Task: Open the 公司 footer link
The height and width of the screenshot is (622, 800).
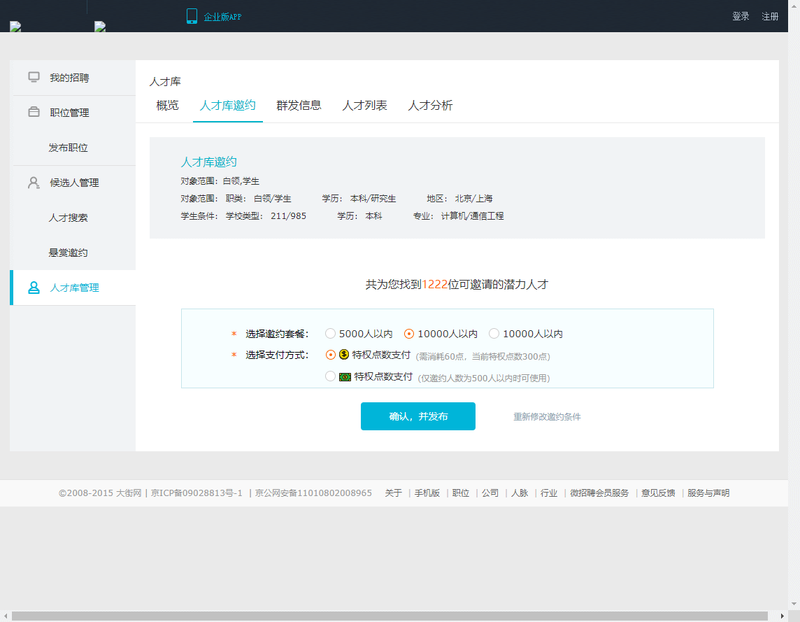Action: coord(490,493)
